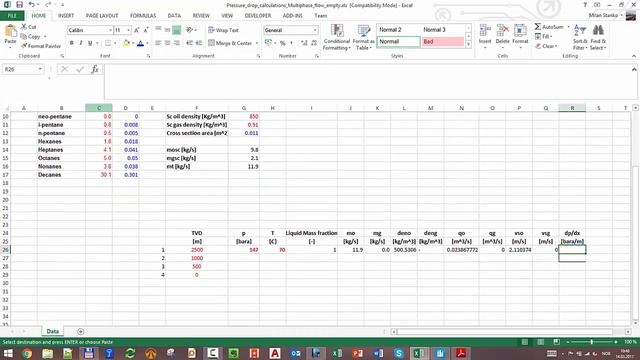Apply percent style format
Screen dimensions: 640x360
coord(282,43)
